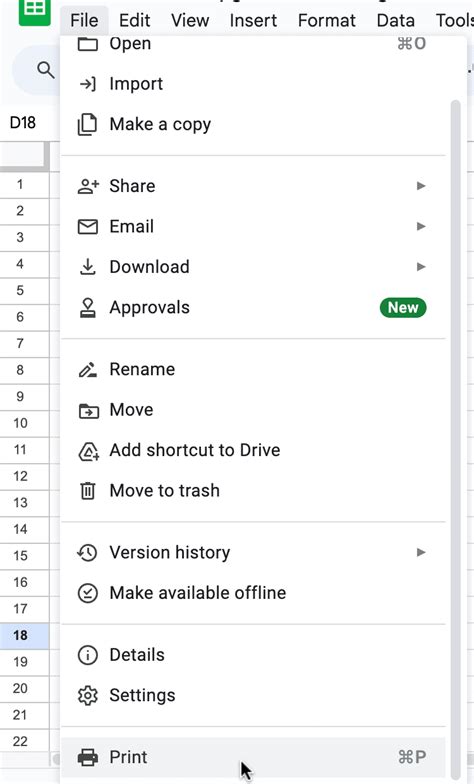Click the New badge next to Approvals
The image size is (474, 784).
(403, 308)
